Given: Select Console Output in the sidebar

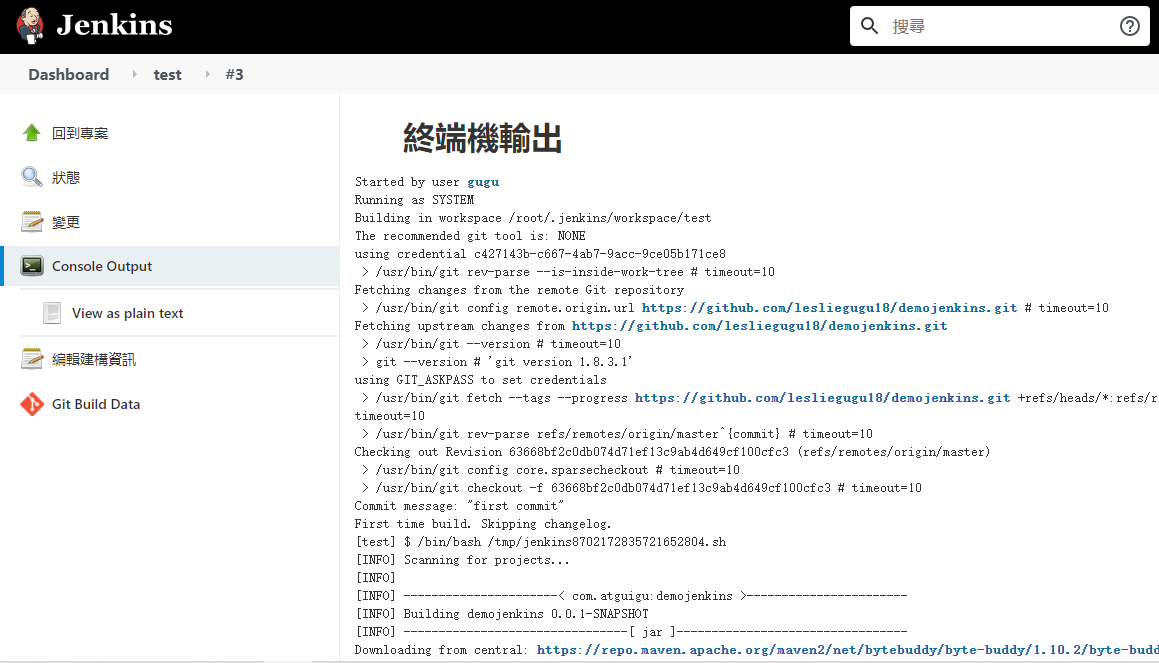Looking at the screenshot, I should pyautogui.click(x=102, y=266).
